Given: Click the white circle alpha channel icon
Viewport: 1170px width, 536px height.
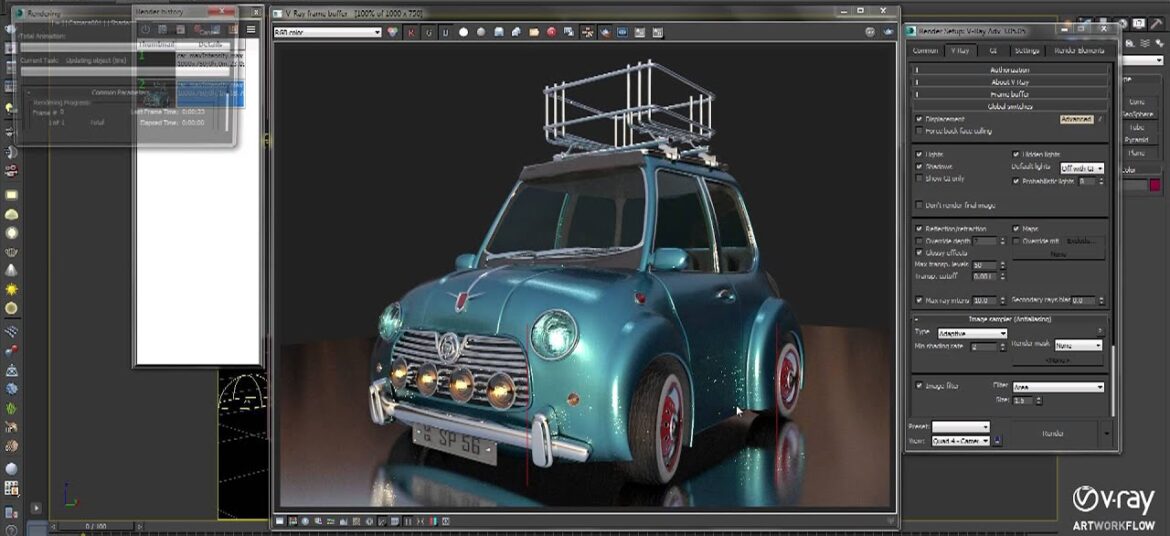Looking at the screenshot, I should 463,32.
